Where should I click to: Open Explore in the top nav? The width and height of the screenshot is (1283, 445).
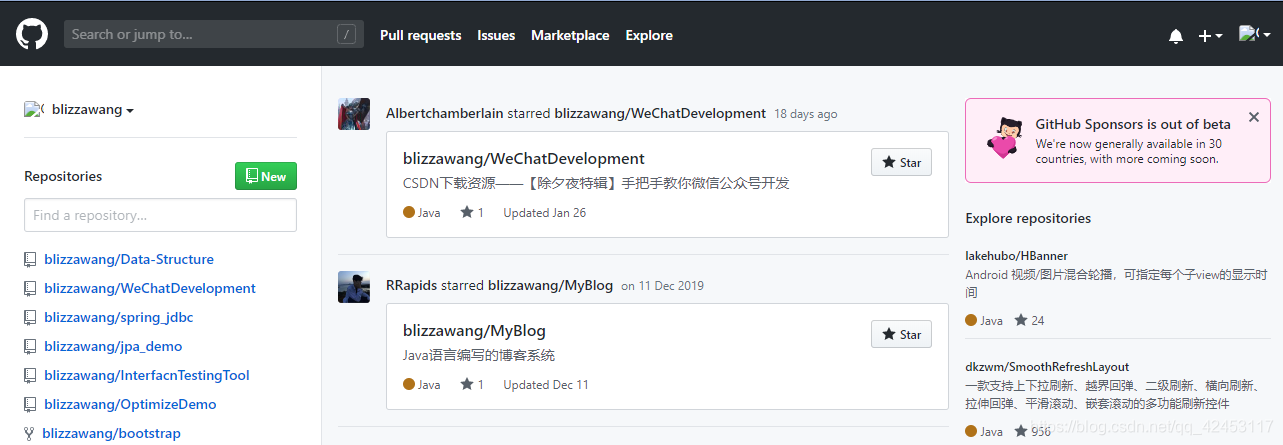[x=649, y=35]
